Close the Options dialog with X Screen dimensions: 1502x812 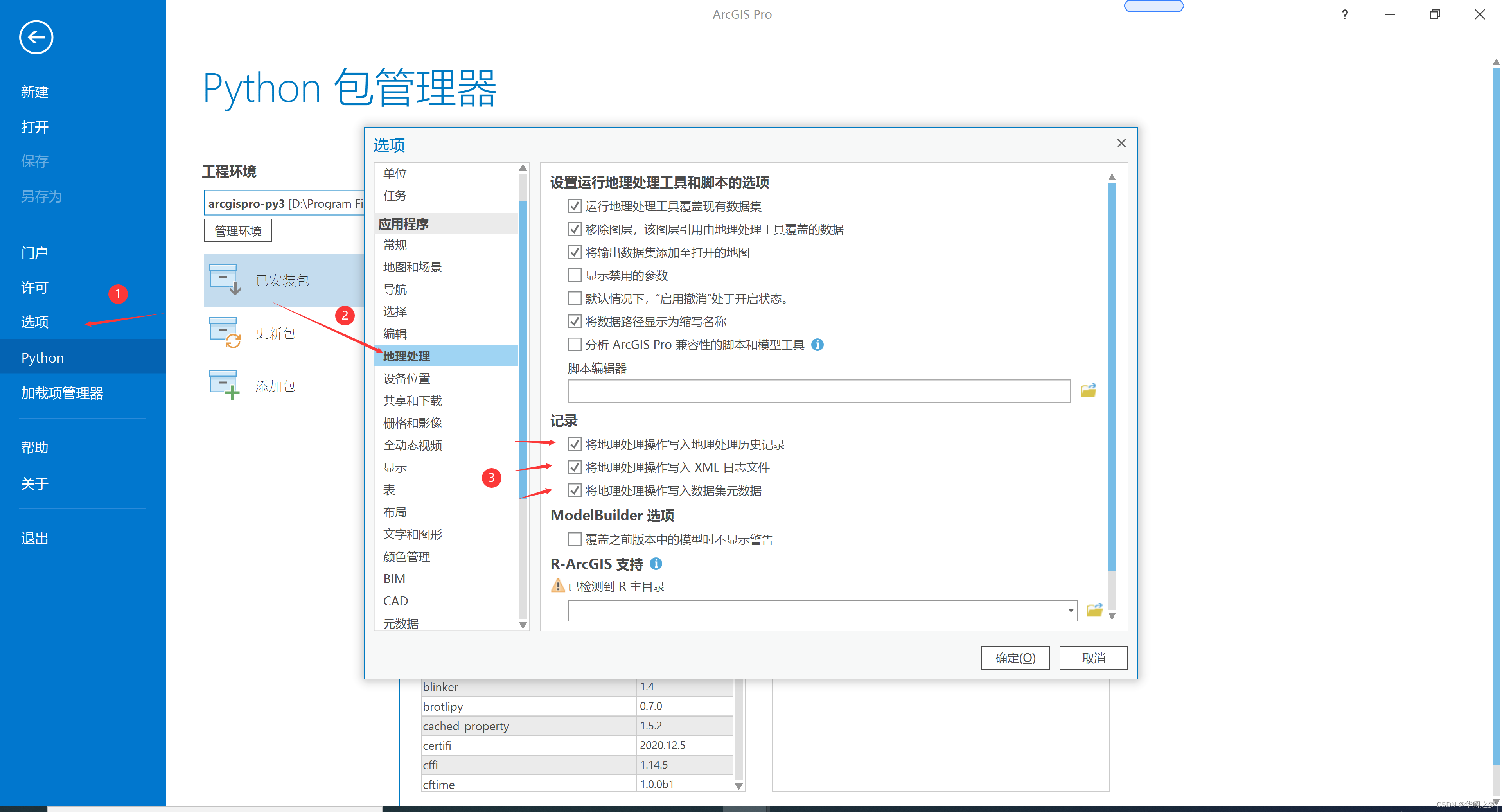point(1121,144)
